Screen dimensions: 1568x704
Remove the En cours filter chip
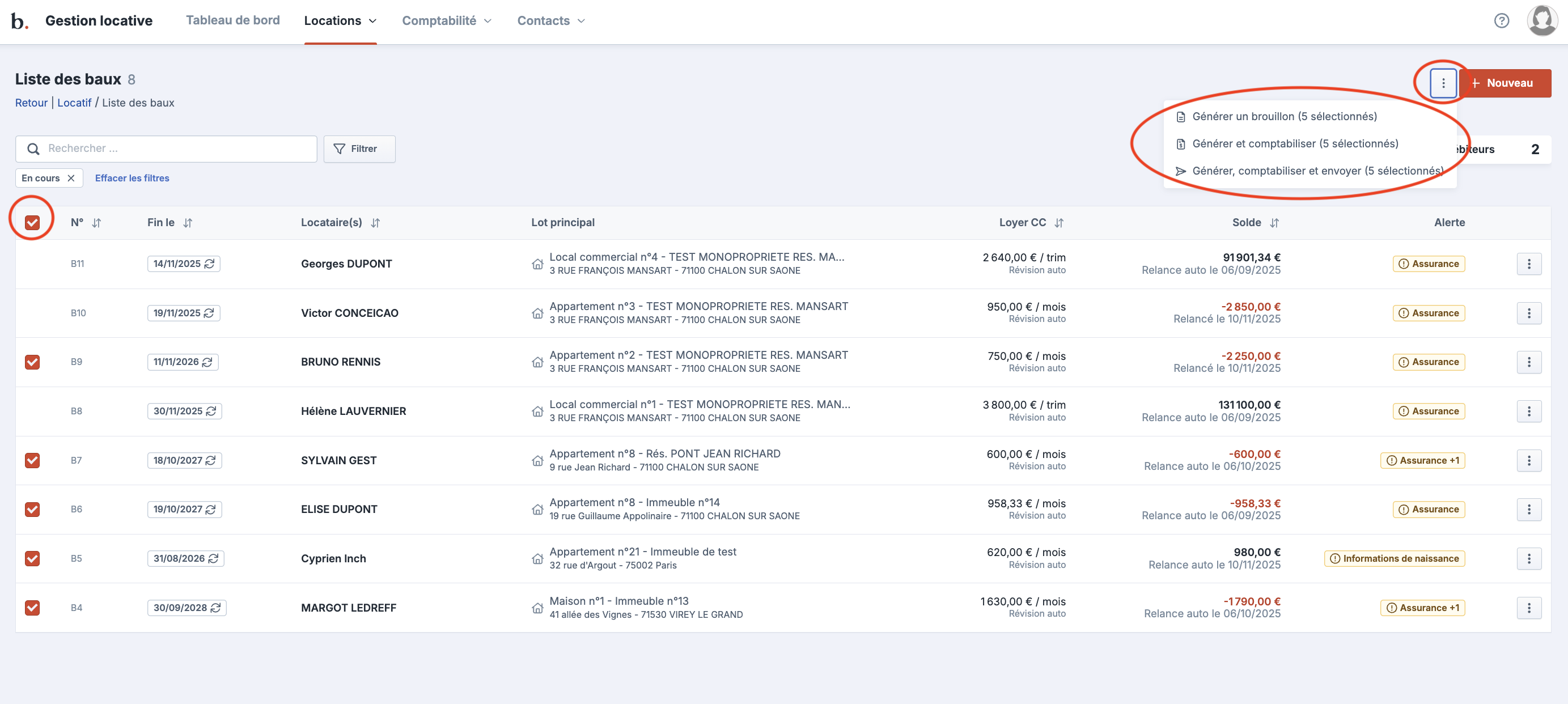pyautogui.click(x=71, y=179)
